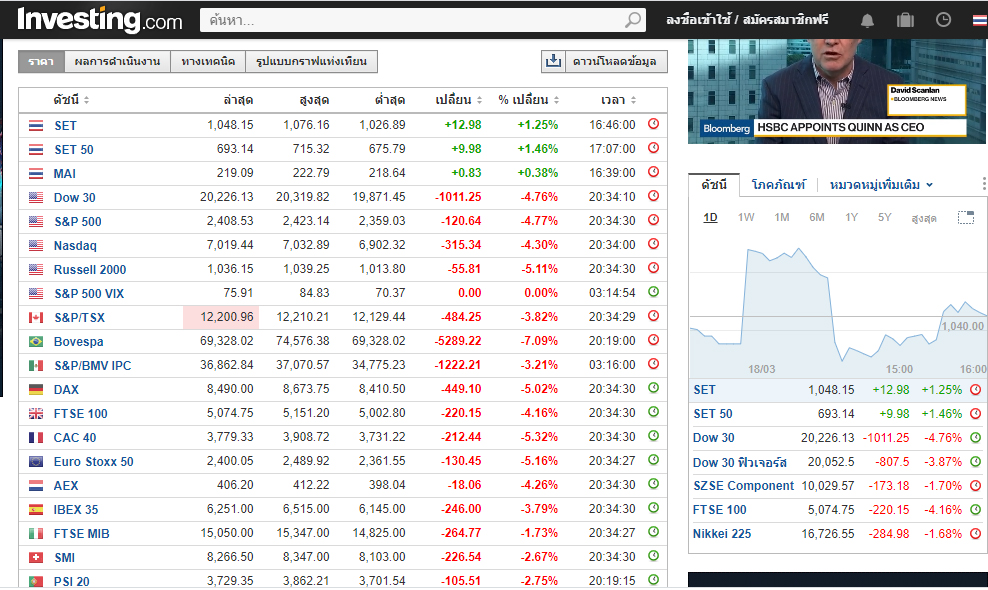988x590 pixels.
Task: Click the Thailand flag beside SET 50
Action: pos(36,149)
